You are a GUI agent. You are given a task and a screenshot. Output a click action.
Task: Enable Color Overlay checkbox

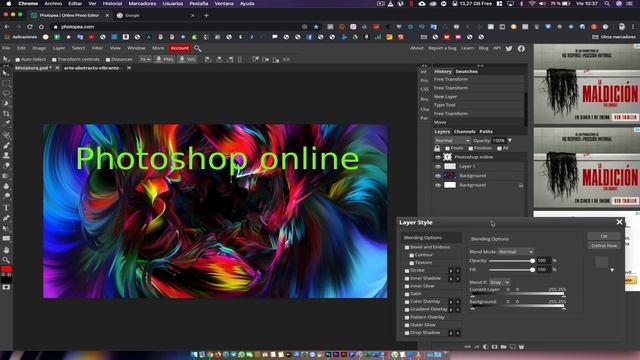click(x=407, y=302)
